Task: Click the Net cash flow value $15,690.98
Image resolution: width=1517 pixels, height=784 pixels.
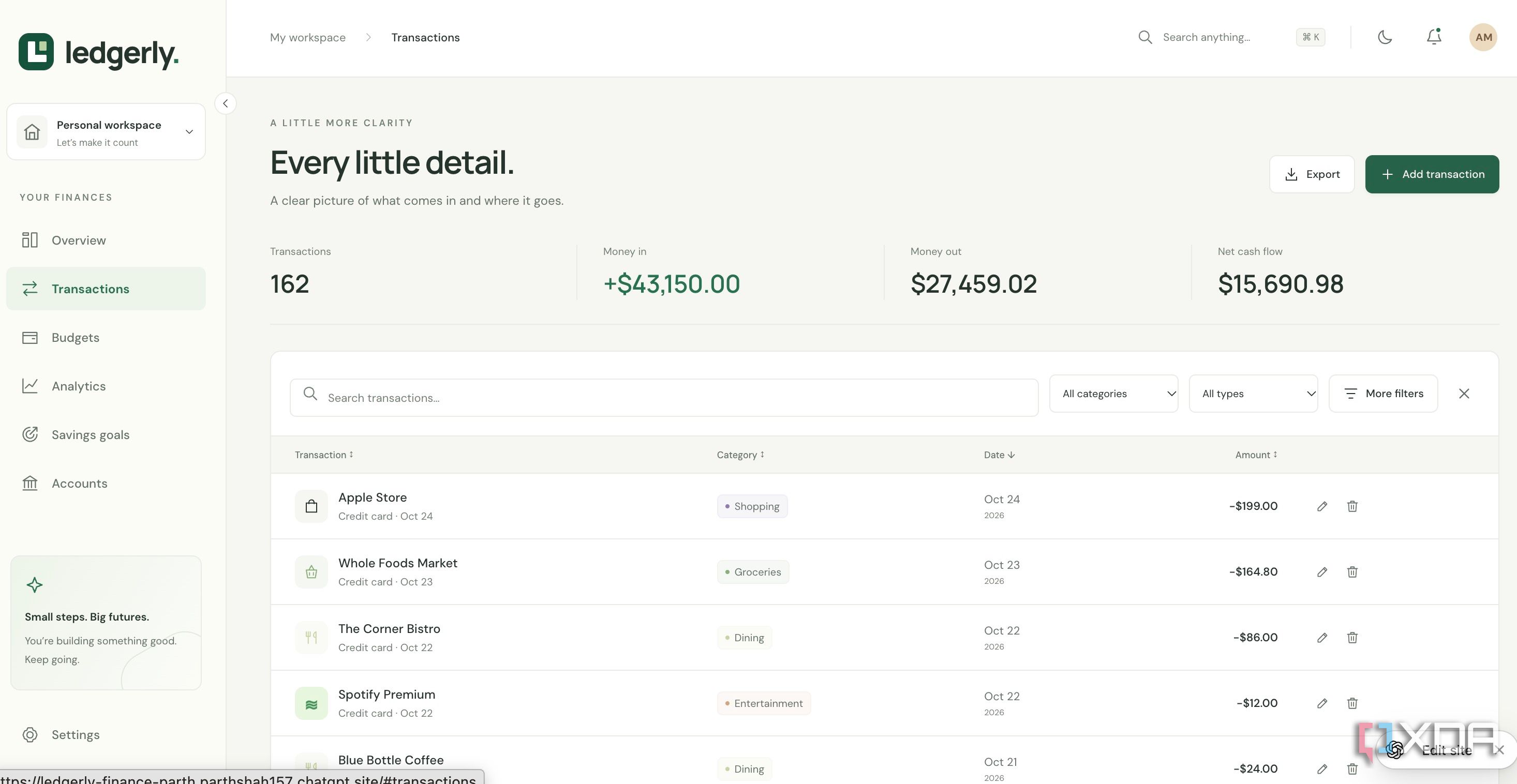Action: coord(1280,284)
